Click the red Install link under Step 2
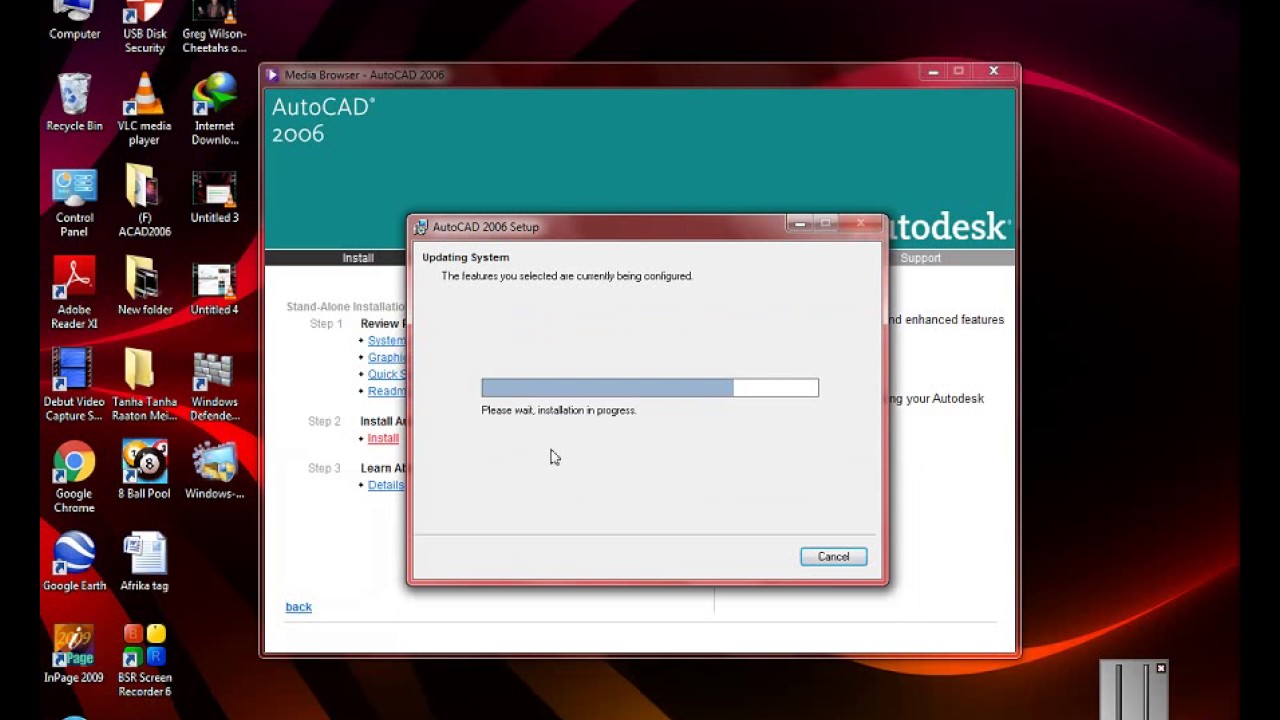Viewport: 1280px width, 720px height. [x=383, y=438]
